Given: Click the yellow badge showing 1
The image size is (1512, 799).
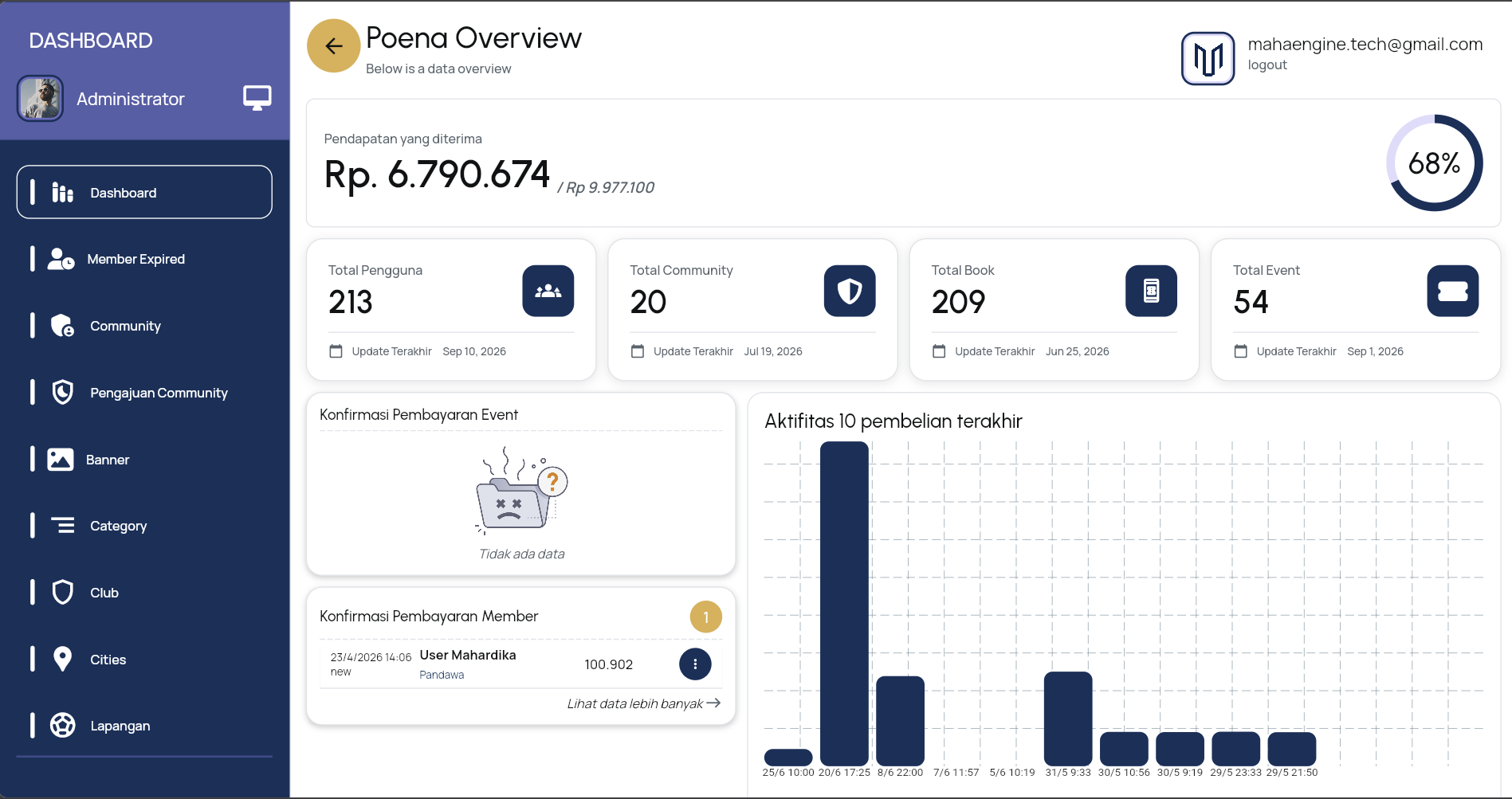Looking at the screenshot, I should [x=705, y=617].
